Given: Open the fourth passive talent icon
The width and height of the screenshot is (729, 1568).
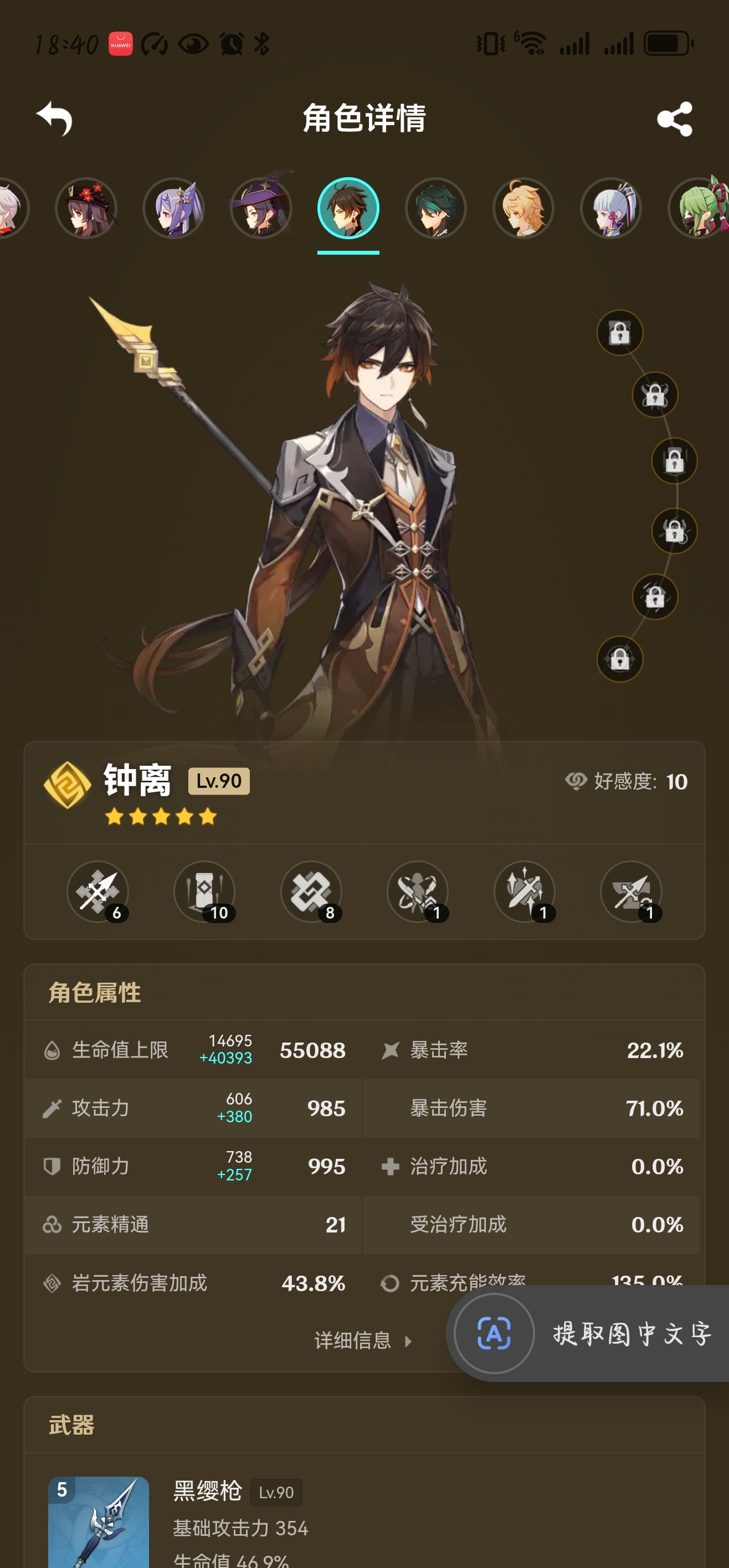Looking at the screenshot, I should pyautogui.click(x=418, y=893).
